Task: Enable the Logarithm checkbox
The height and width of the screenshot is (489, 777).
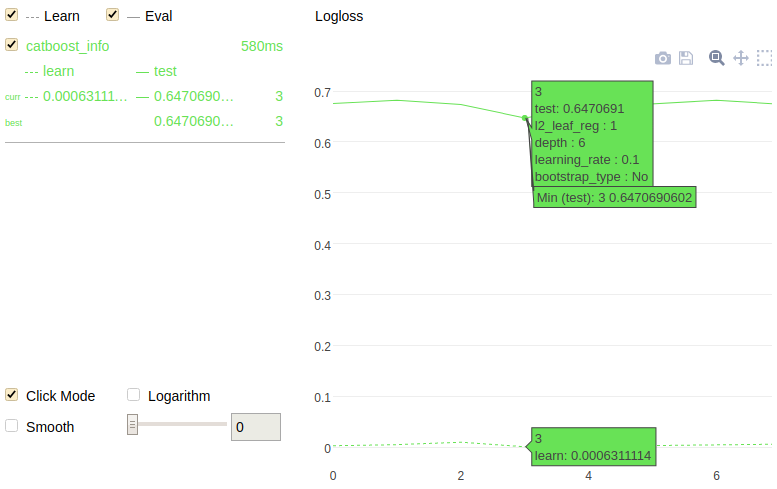Action: pyautogui.click(x=134, y=395)
